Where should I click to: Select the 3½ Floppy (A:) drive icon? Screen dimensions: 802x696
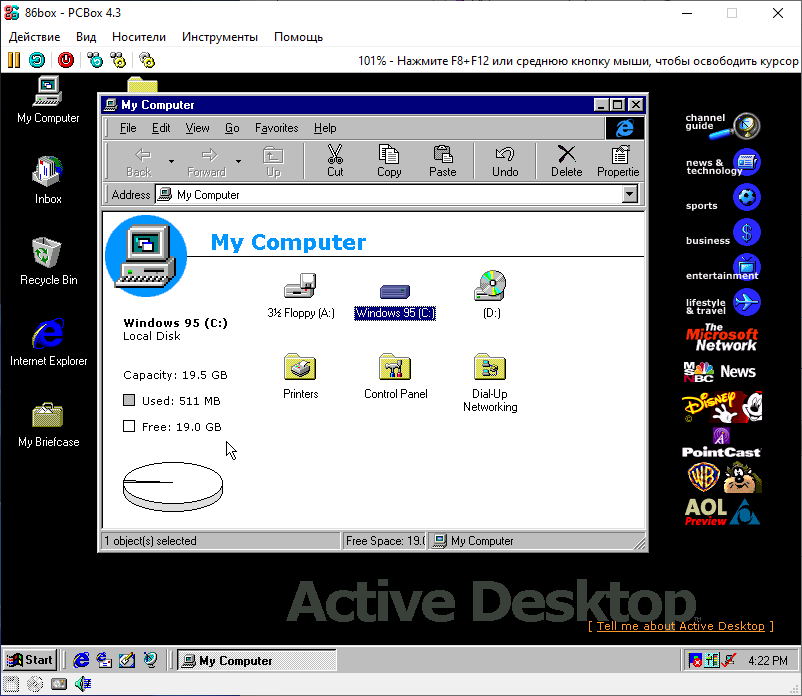click(x=300, y=287)
